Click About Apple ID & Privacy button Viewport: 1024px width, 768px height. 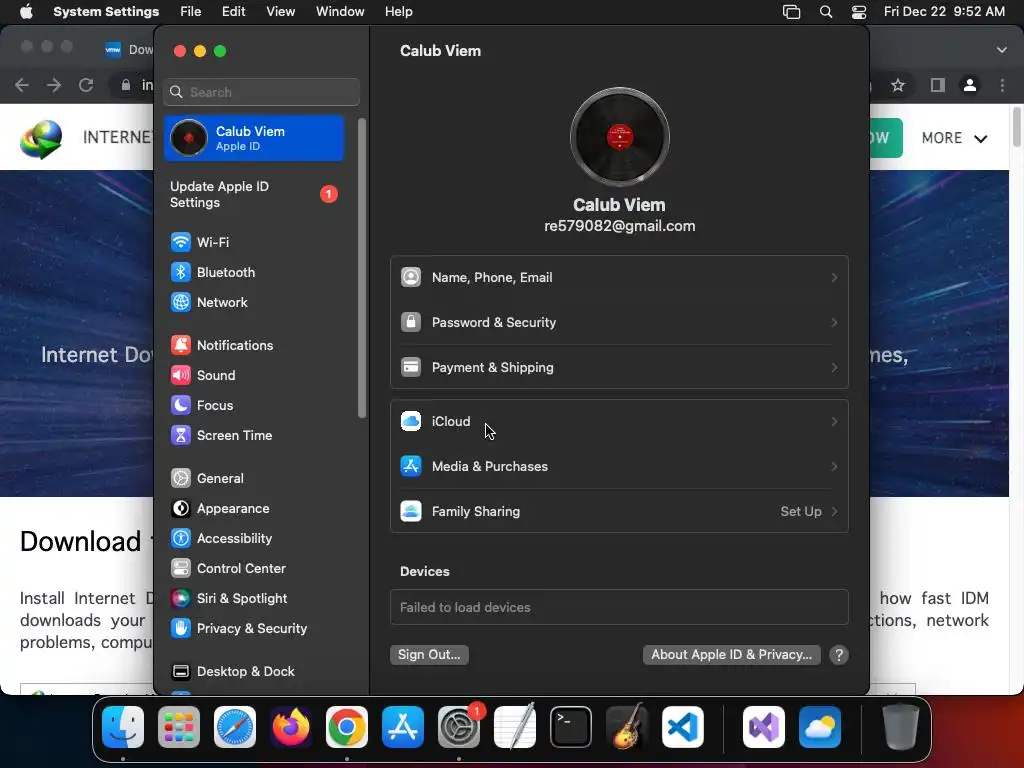[731, 655]
